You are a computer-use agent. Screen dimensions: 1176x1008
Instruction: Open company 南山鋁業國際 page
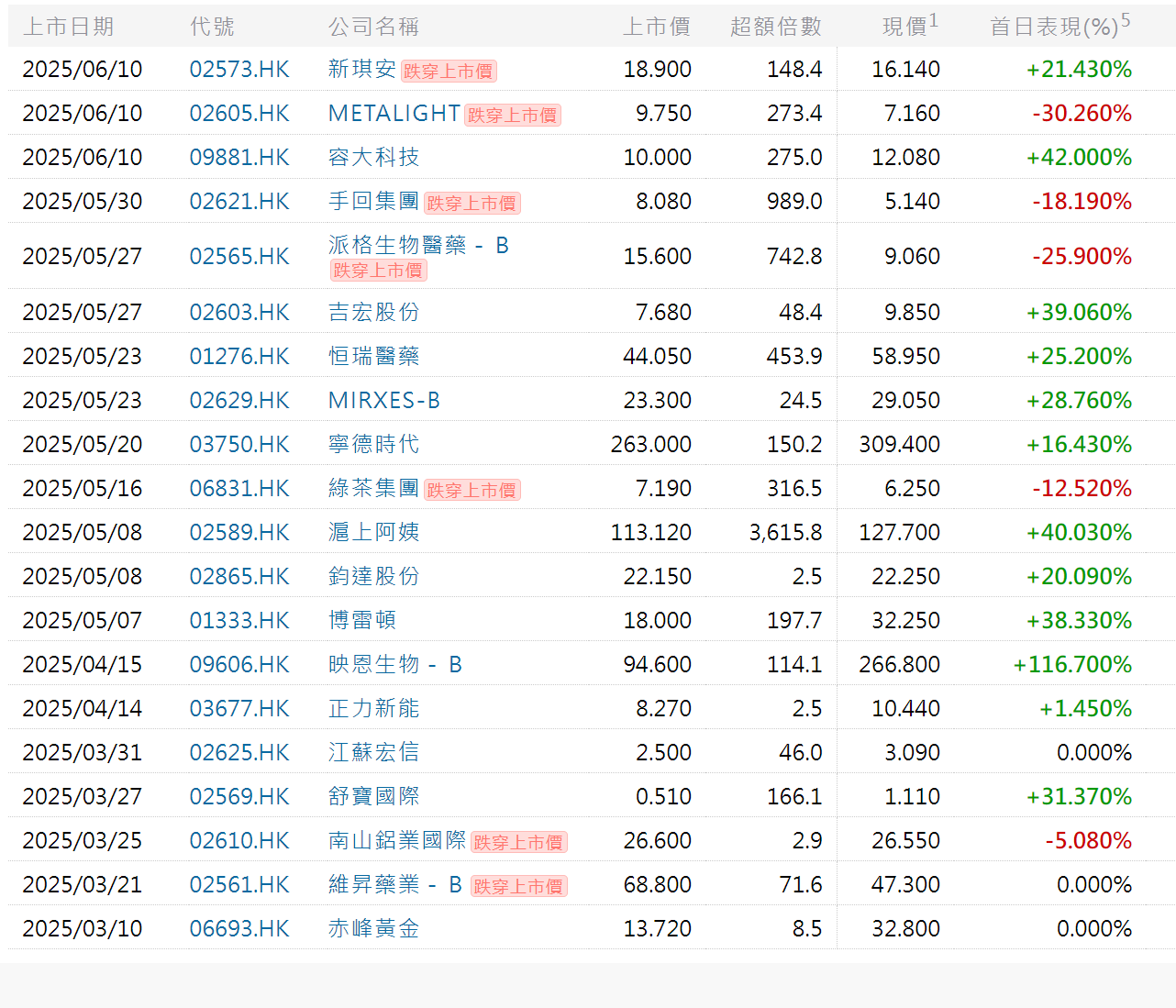(x=398, y=841)
